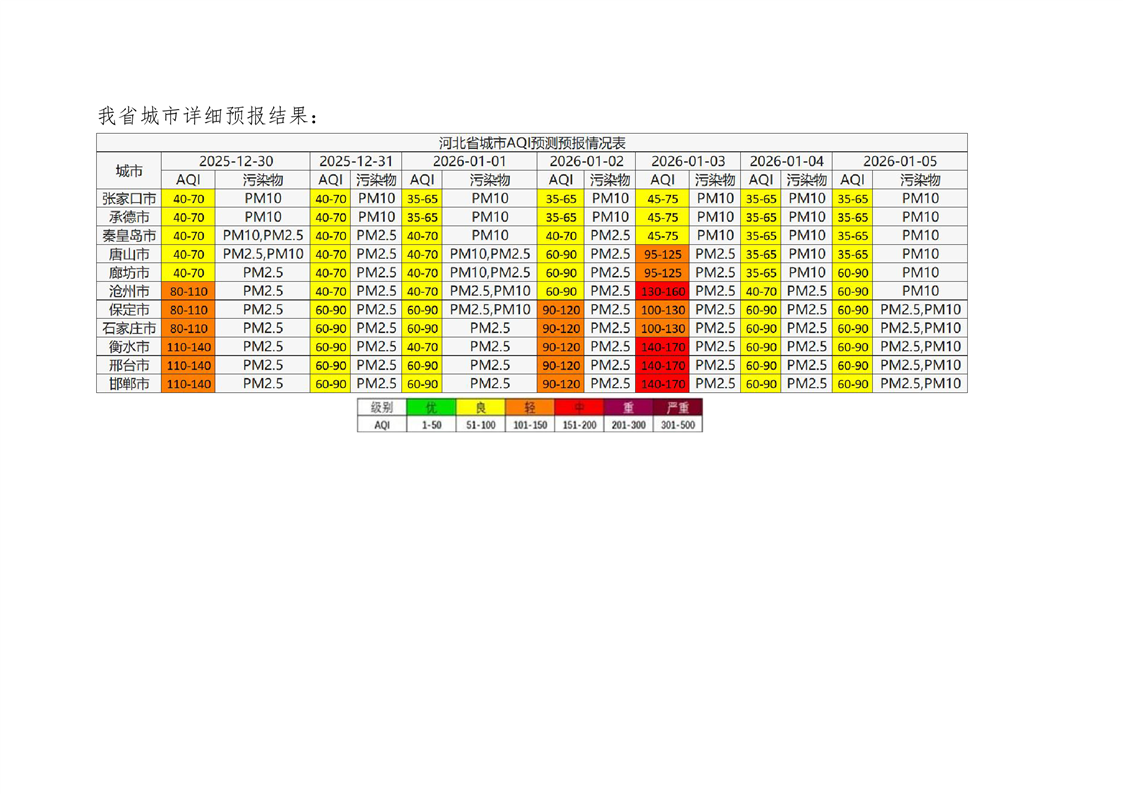This screenshot has width=1123, height=794.
Task: Select the 1-50 legend AQI range cell
Action: coord(431,424)
